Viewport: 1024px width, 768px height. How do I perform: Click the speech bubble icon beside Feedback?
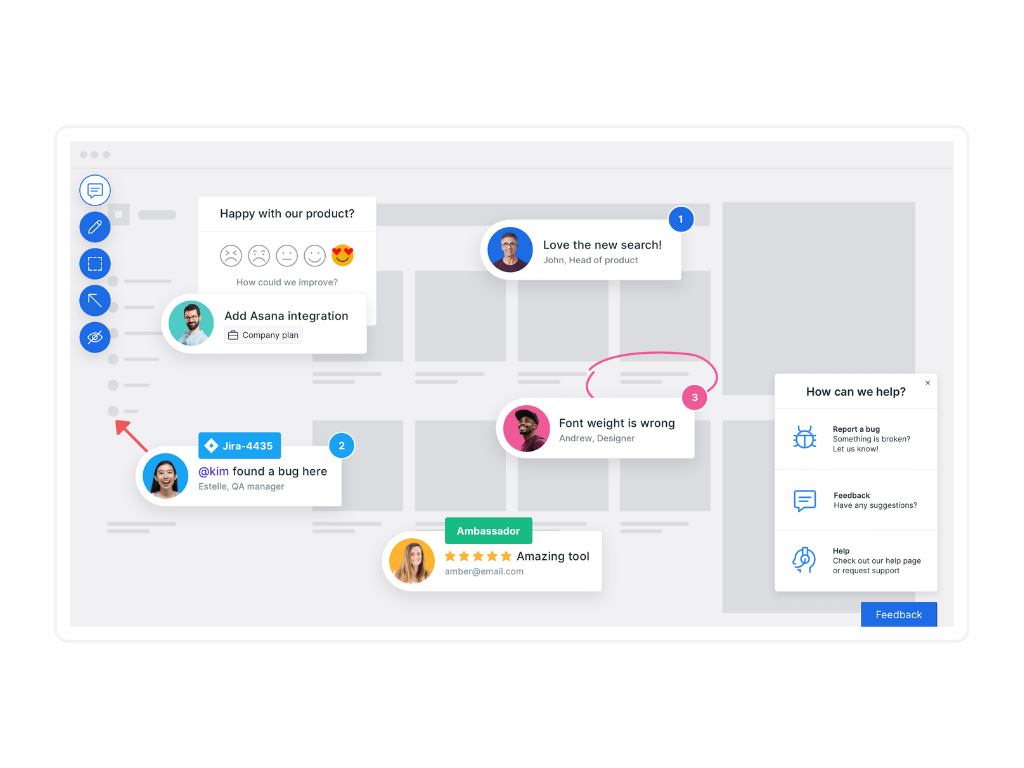pyautogui.click(x=804, y=501)
